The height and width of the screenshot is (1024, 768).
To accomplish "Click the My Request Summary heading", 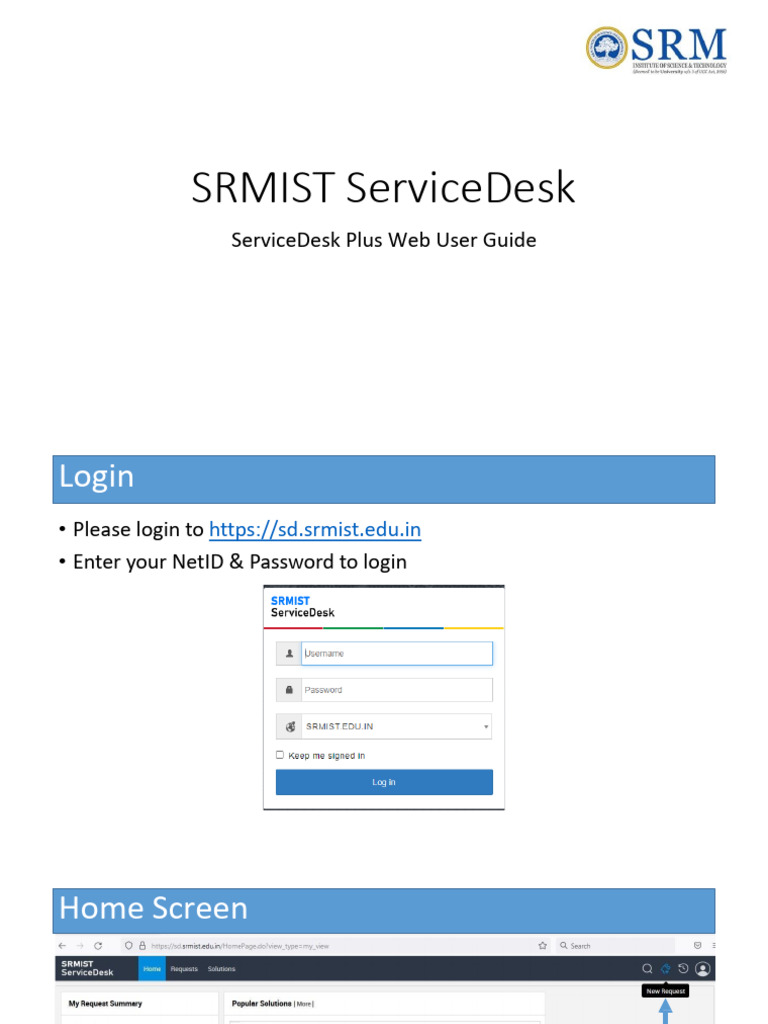I will 105,1003.
